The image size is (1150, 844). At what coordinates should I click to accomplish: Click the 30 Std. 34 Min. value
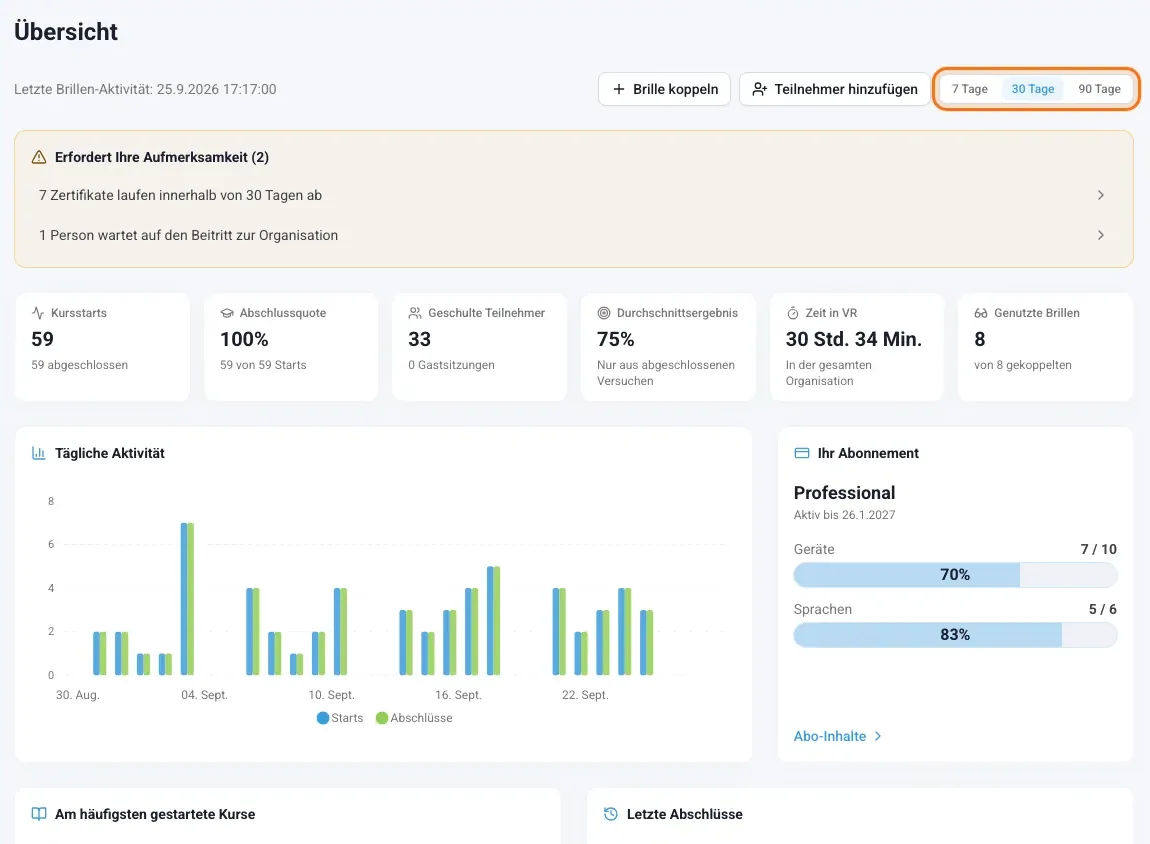tap(854, 340)
